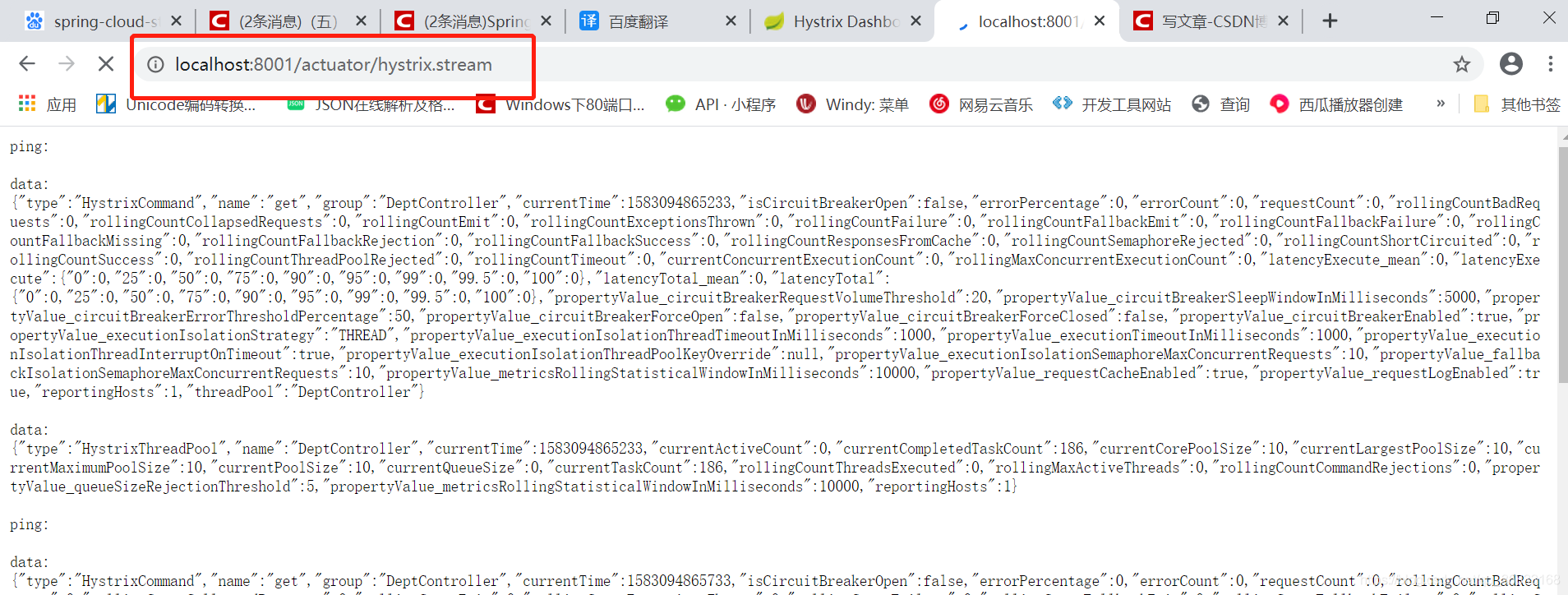Close the 百度翻译 tab

[731, 21]
